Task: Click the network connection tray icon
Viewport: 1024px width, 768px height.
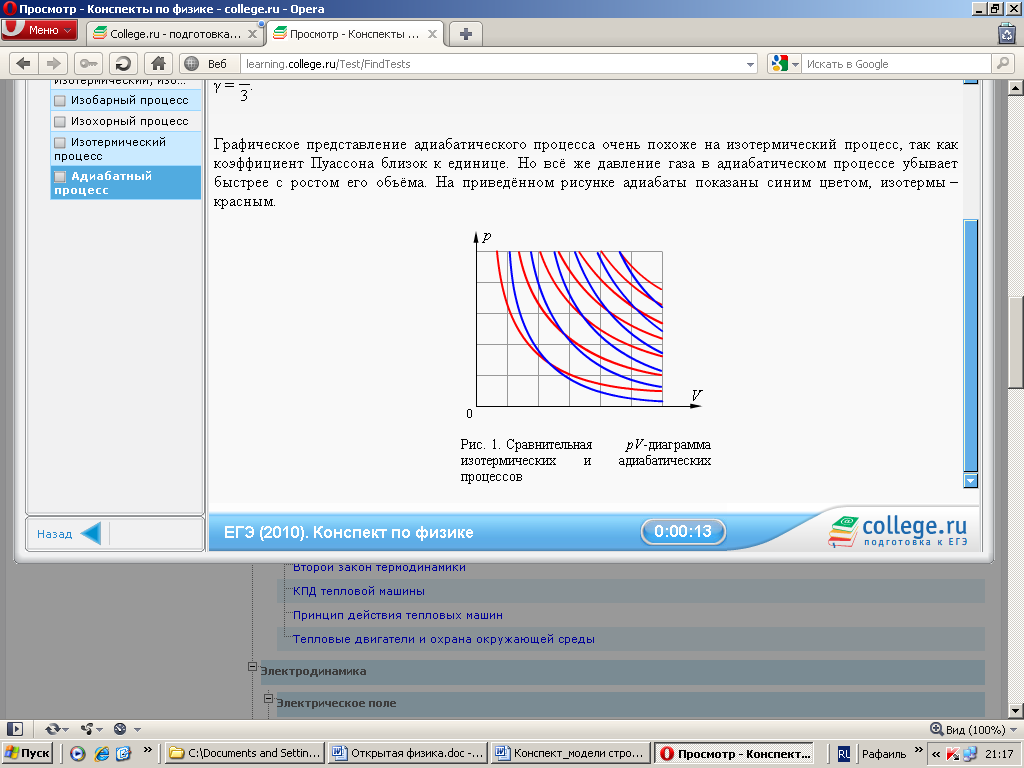Action: tap(970, 754)
